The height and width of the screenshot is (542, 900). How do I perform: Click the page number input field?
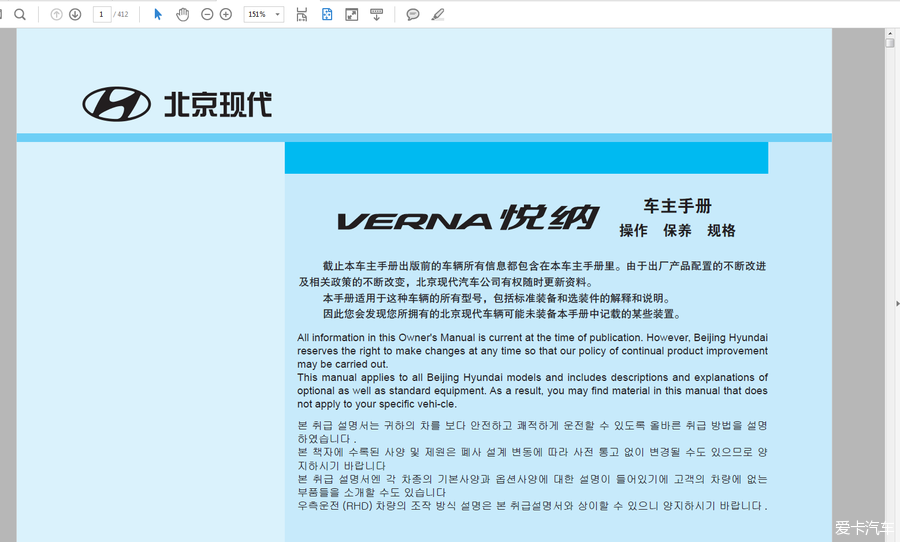tap(102, 14)
